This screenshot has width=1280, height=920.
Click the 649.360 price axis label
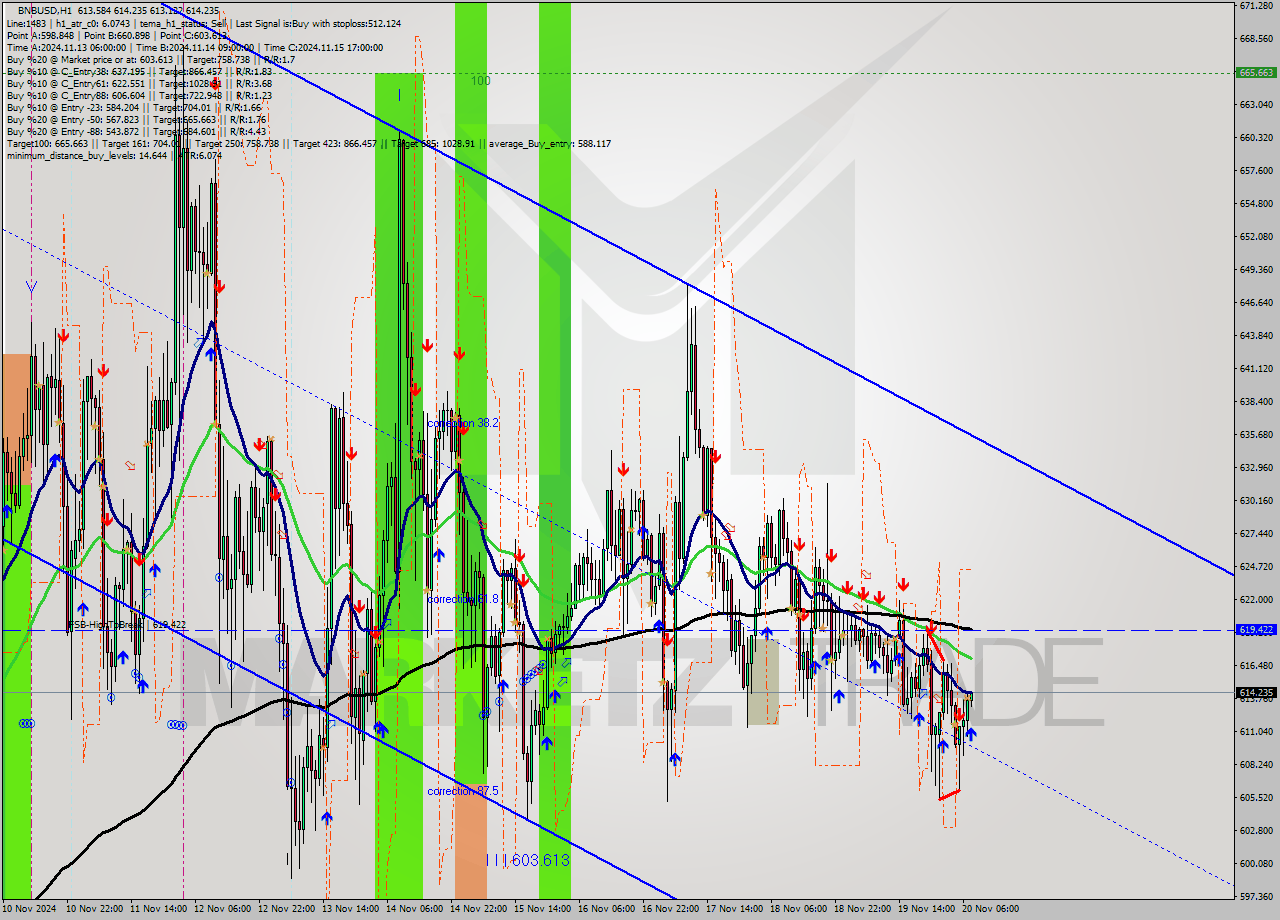point(1256,269)
